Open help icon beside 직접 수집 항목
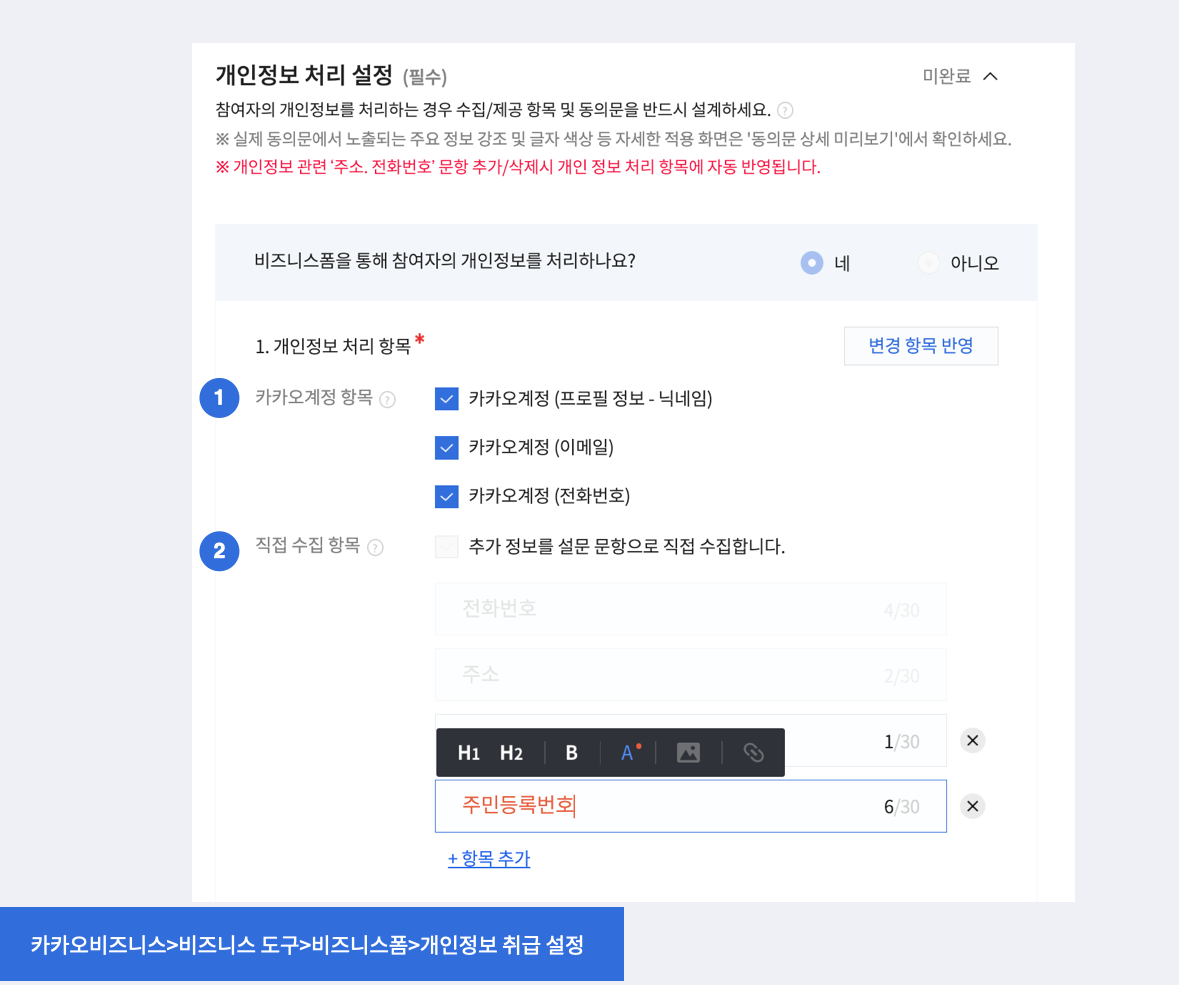 pyautogui.click(x=375, y=547)
